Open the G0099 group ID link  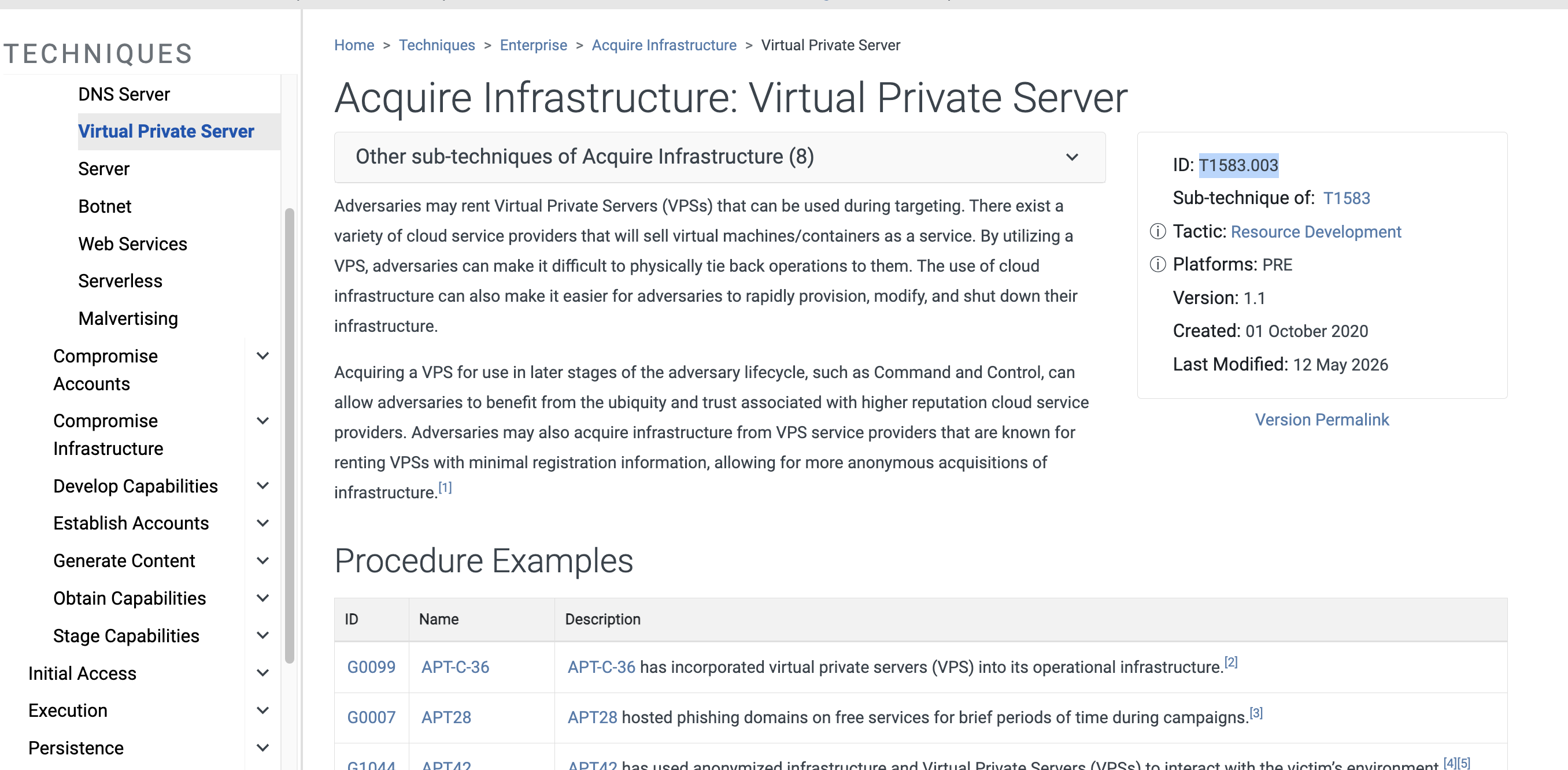click(x=371, y=667)
